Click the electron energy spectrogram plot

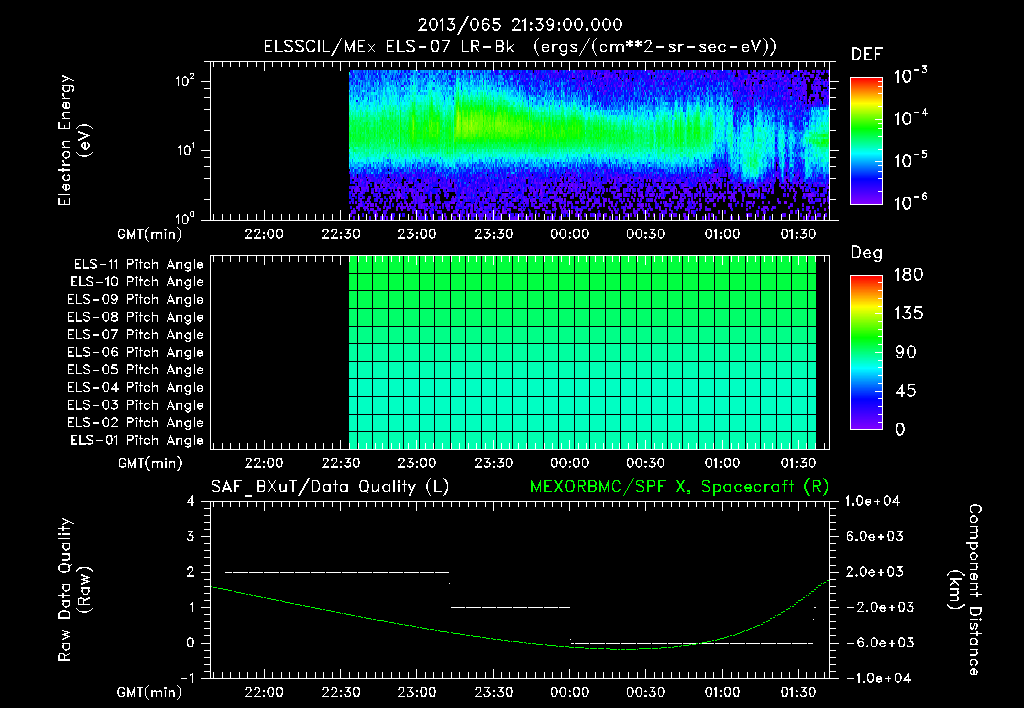coord(520,141)
